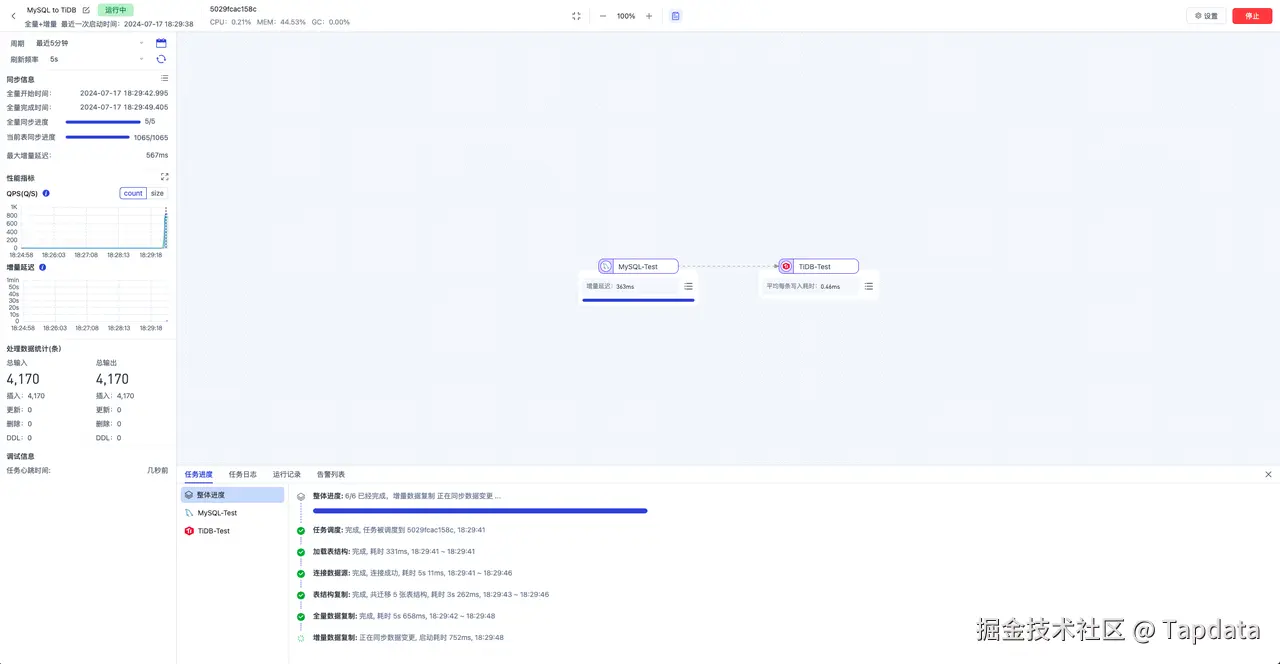The image size is (1280, 664).
Task: Click the 567ms 最大增量延迟 value
Action: point(157,156)
